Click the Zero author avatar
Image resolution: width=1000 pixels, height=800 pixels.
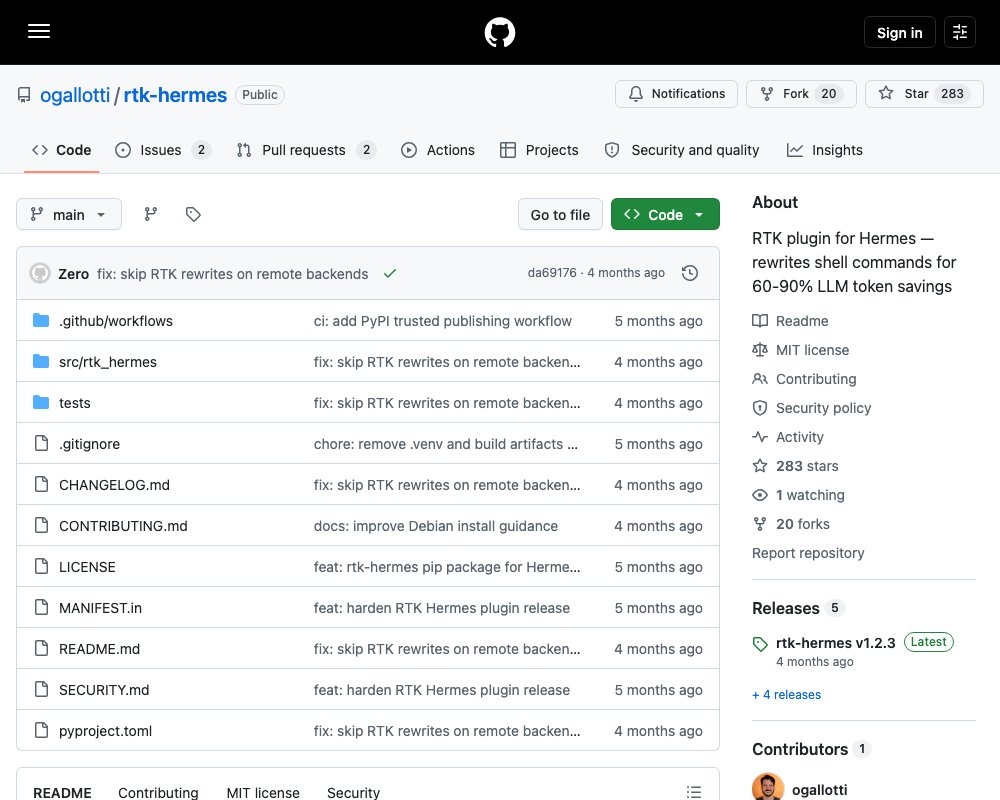click(x=40, y=274)
